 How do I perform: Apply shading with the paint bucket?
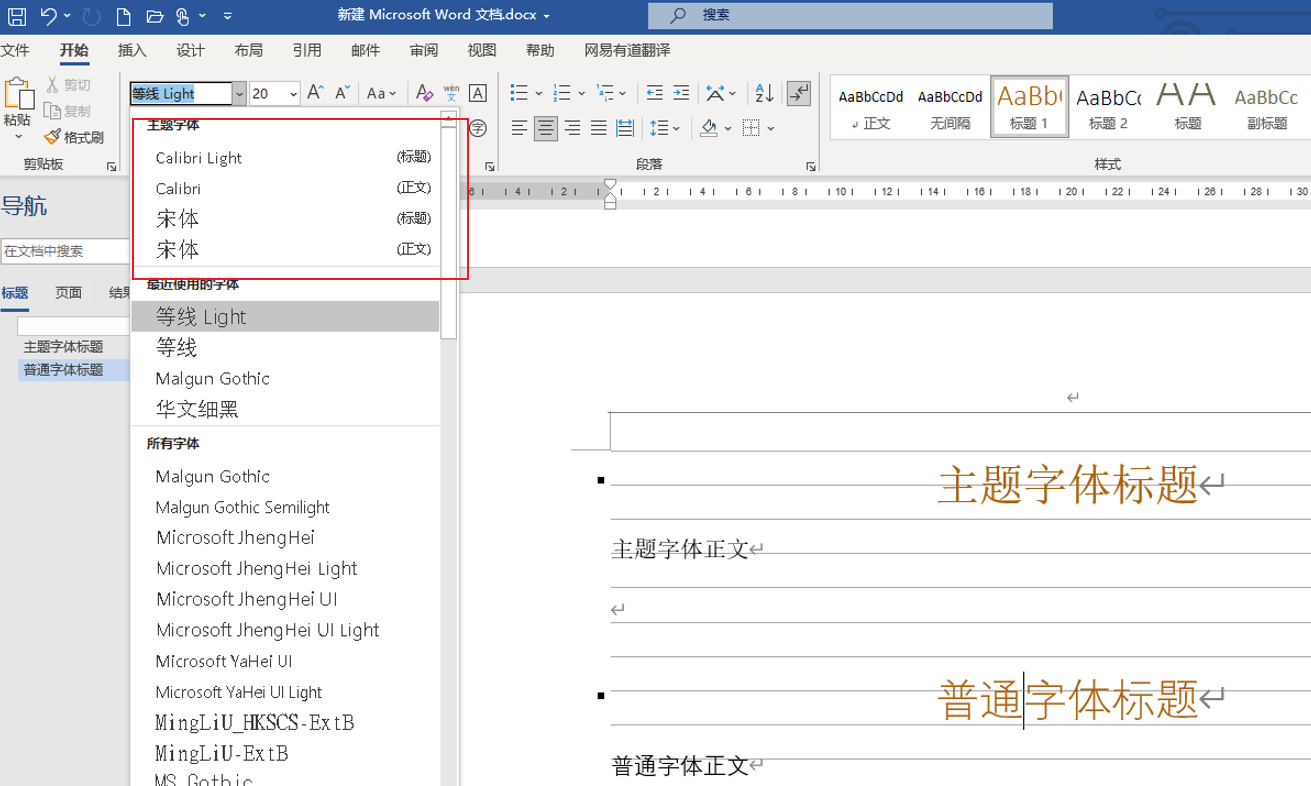tap(709, 128)
